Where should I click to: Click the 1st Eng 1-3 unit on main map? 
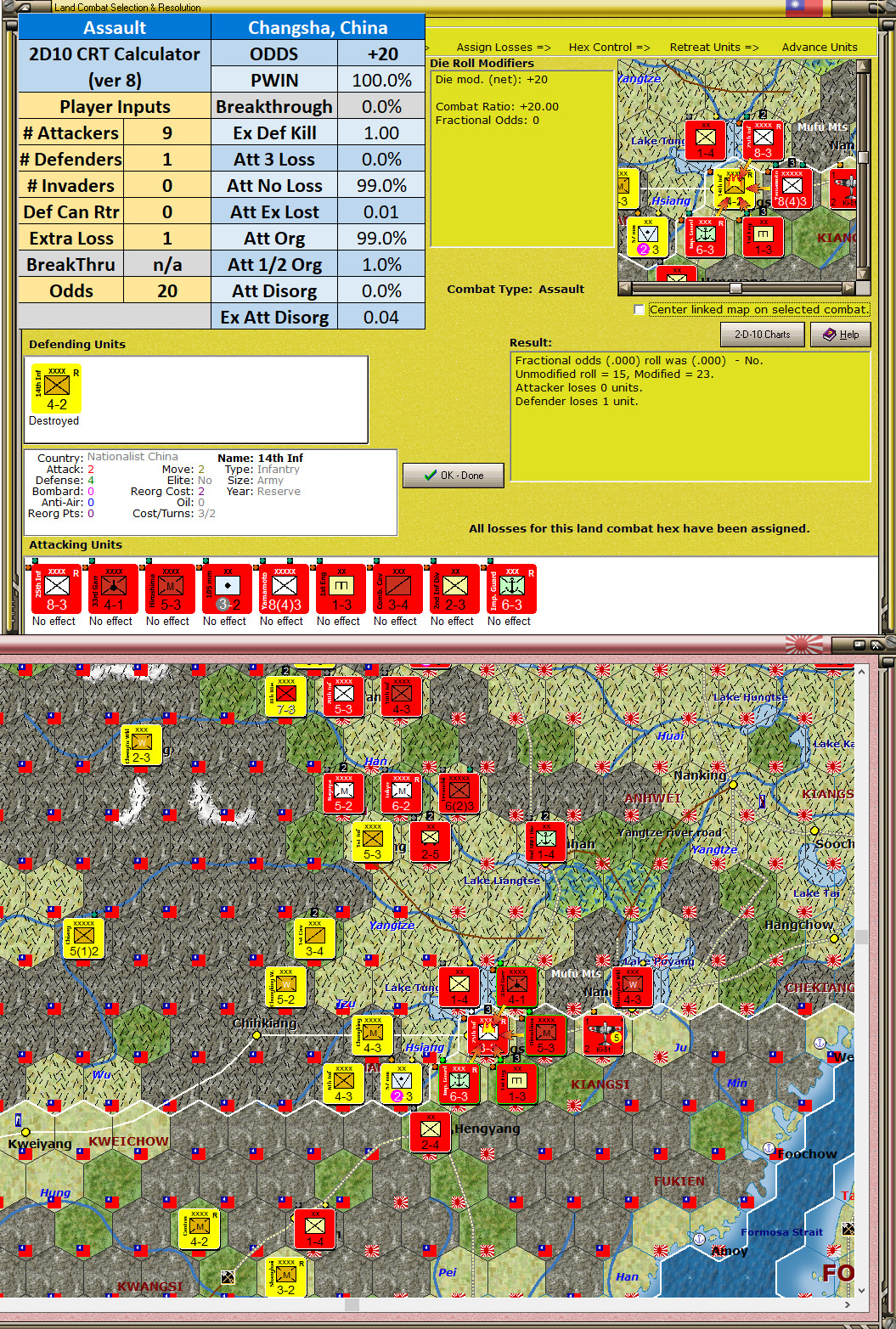[516, 1084]
